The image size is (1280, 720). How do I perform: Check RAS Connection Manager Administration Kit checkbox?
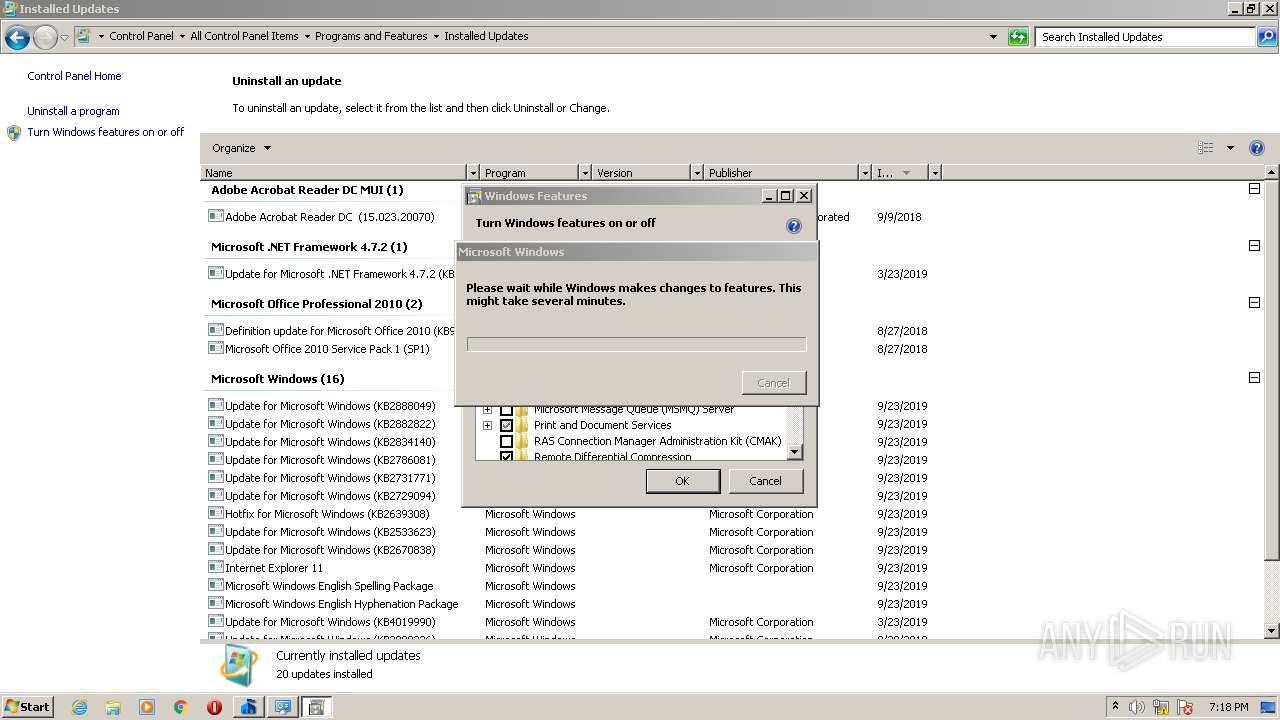coord(506,441)
